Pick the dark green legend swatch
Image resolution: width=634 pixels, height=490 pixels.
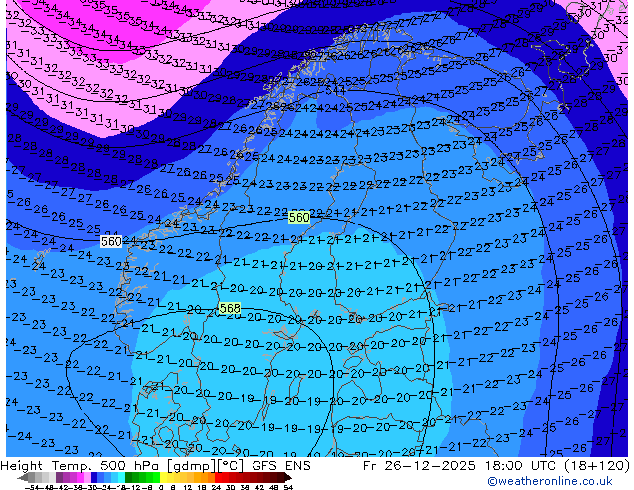coord(129,477)
